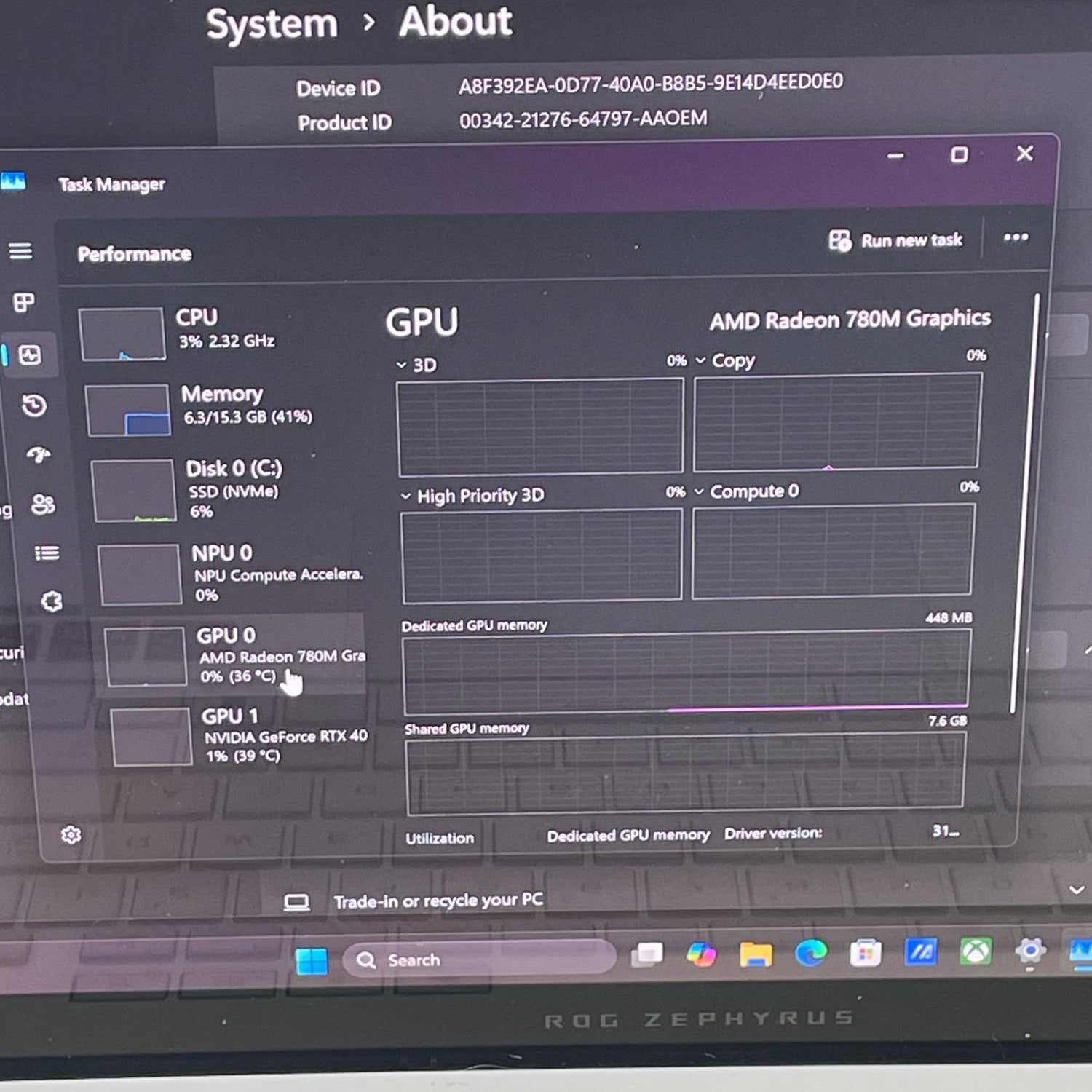Launch Copilot from the taskbar

click(x=701, y=954)
